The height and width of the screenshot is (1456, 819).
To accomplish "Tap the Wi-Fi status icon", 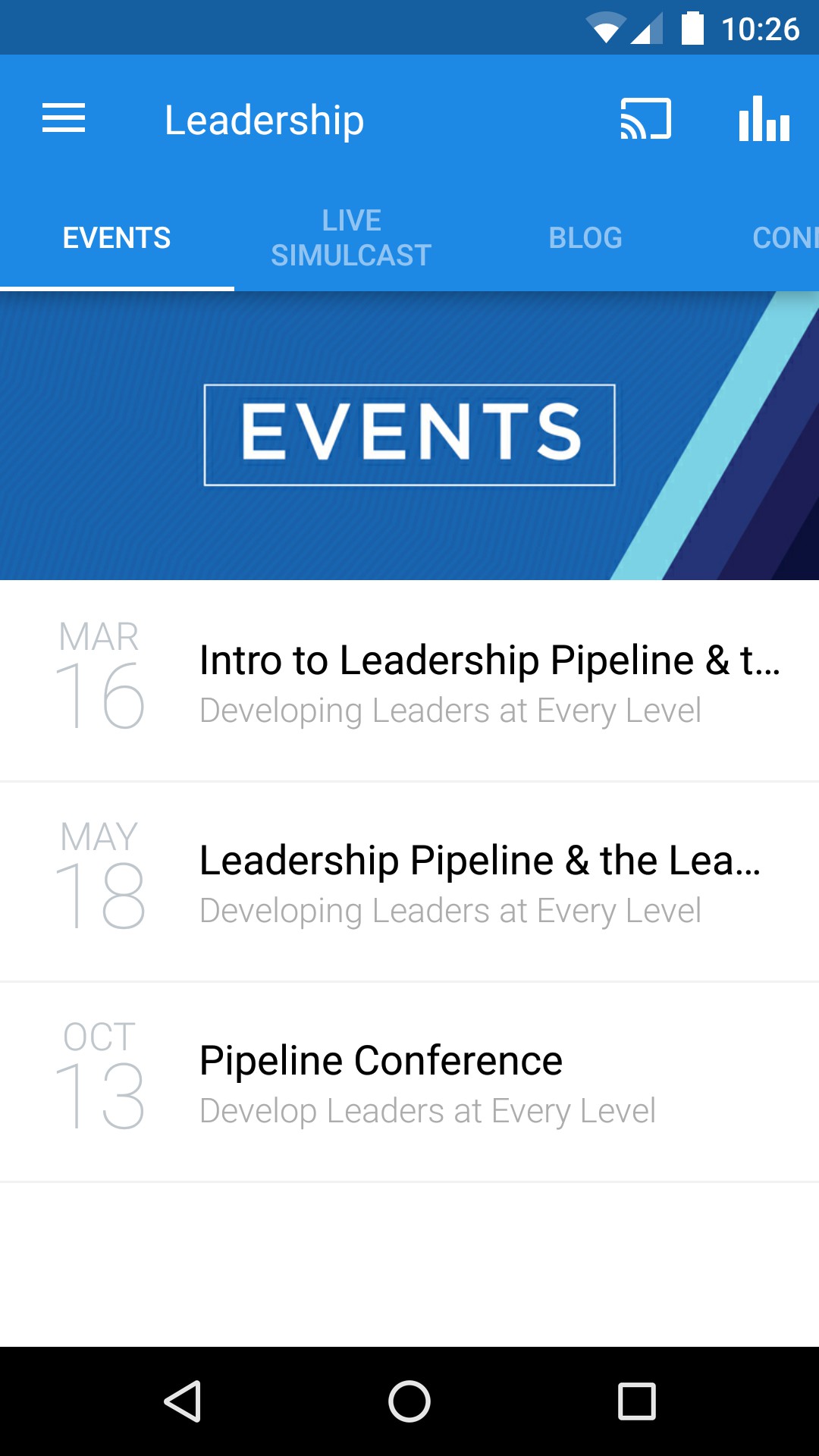I will [605, 29].
